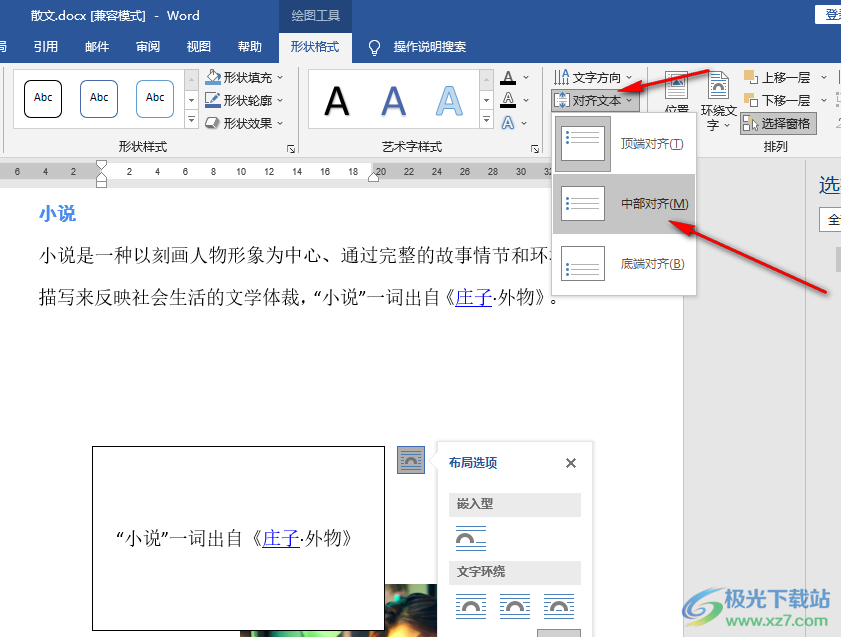
Task: Open Shape Fill (形状填充) menu
Action: point(245,78)
